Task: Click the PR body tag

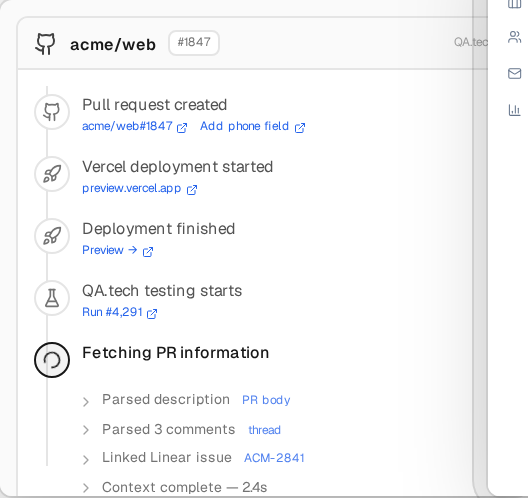Action: 266,400
